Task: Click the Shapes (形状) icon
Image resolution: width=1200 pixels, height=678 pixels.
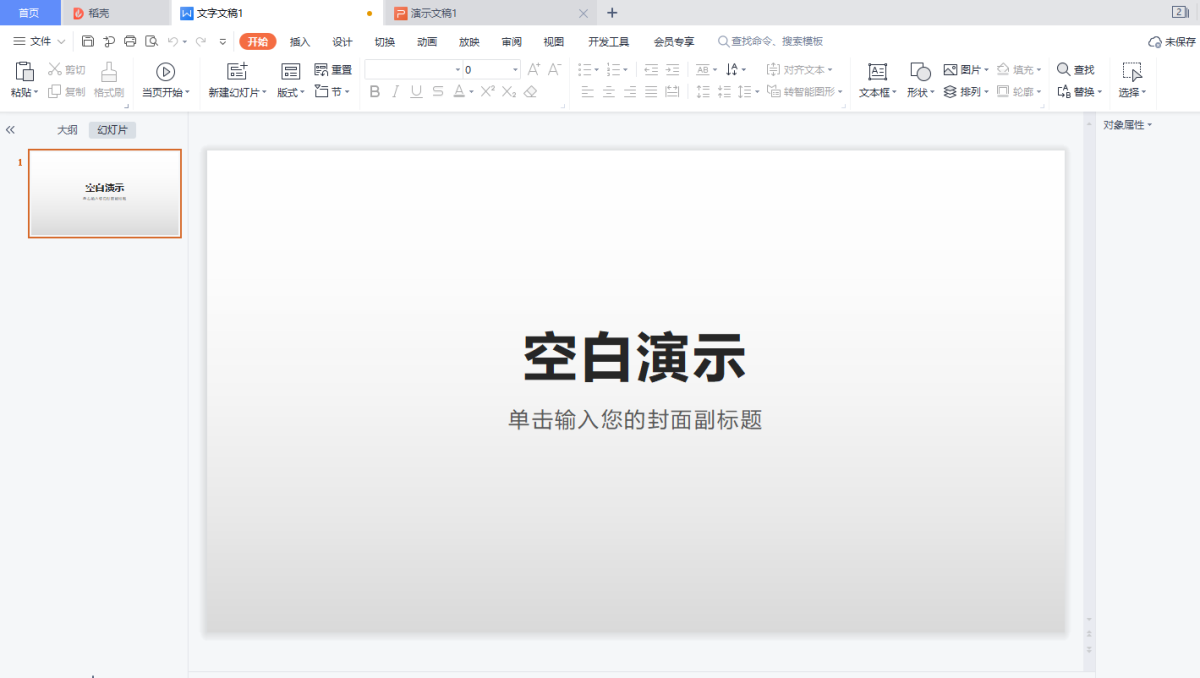Action: point(920,71)
